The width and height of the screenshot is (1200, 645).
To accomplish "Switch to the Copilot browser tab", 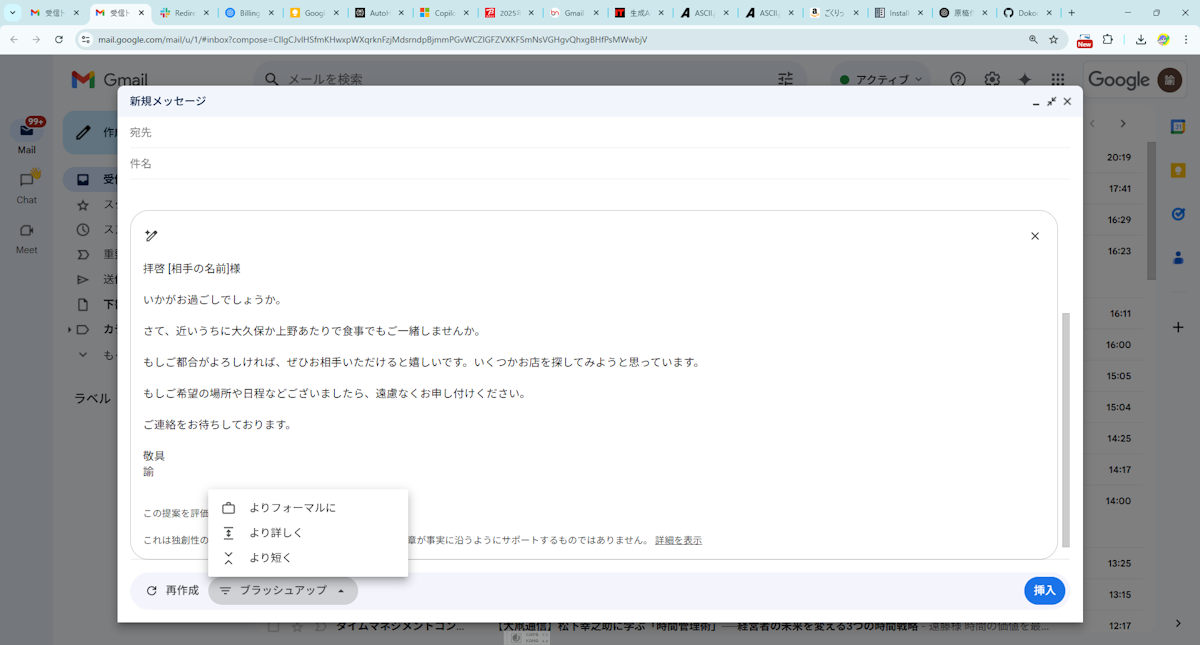I will 445,13.
